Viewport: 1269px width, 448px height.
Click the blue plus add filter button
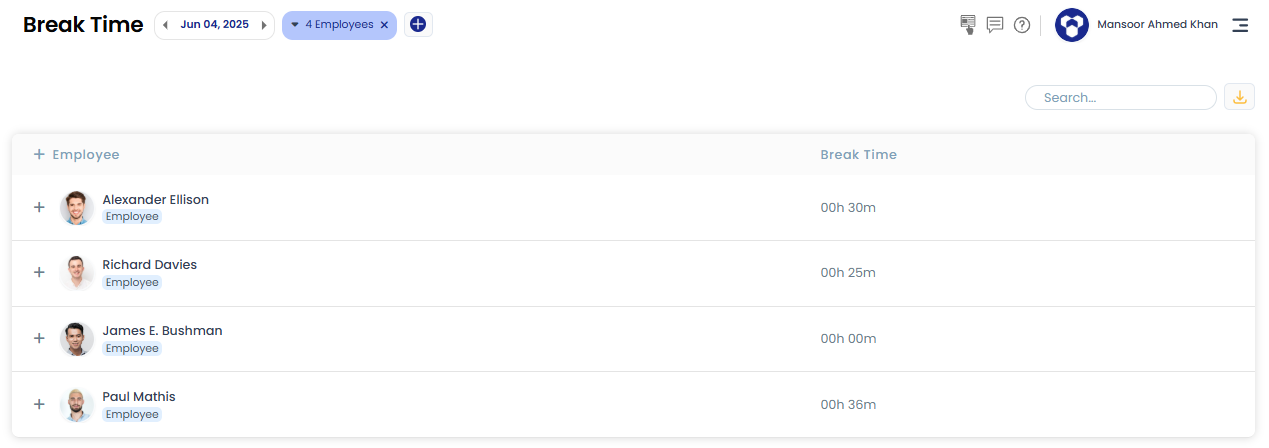click(418, 25)
